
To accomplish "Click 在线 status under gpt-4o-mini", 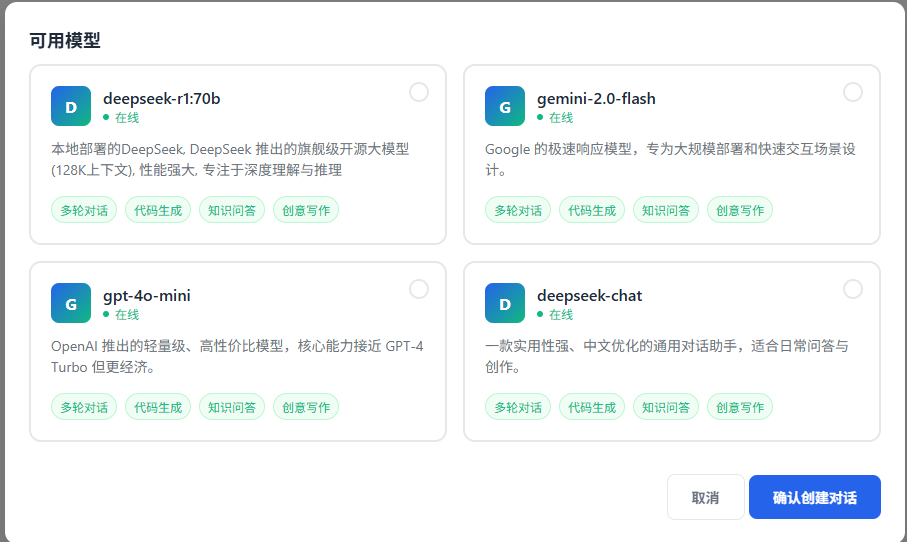I will pyautogui.click(x=121, y=315).
